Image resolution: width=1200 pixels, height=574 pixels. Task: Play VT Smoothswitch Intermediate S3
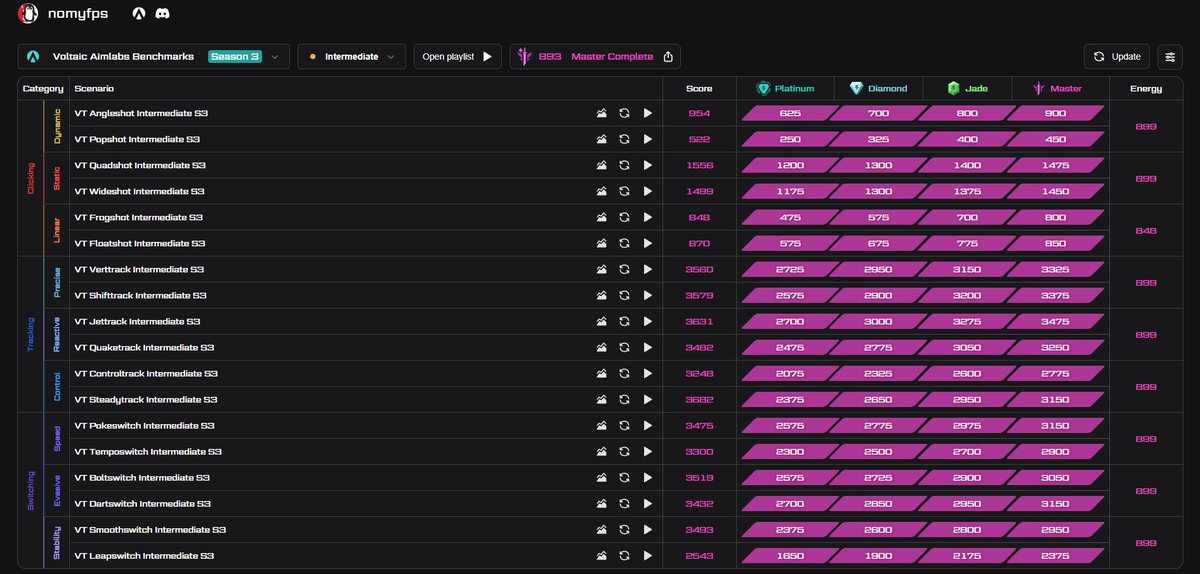pyautogui.click(x=647, y=529)
